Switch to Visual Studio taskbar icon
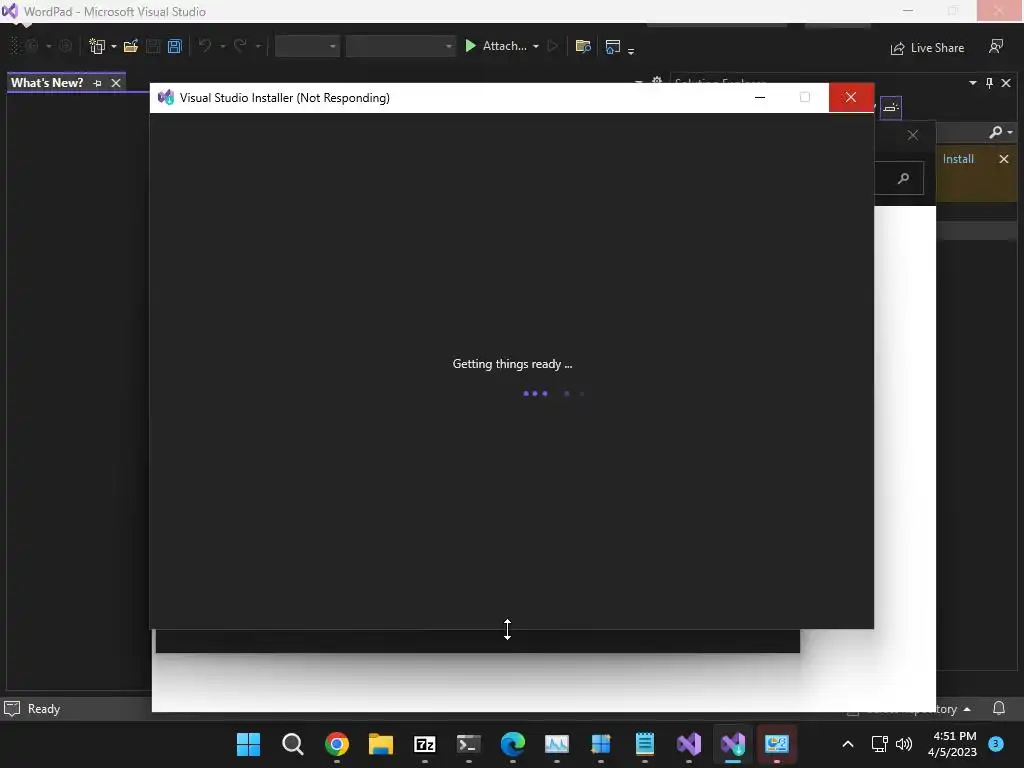1024x768 pixels. click(x=688, y=744)
